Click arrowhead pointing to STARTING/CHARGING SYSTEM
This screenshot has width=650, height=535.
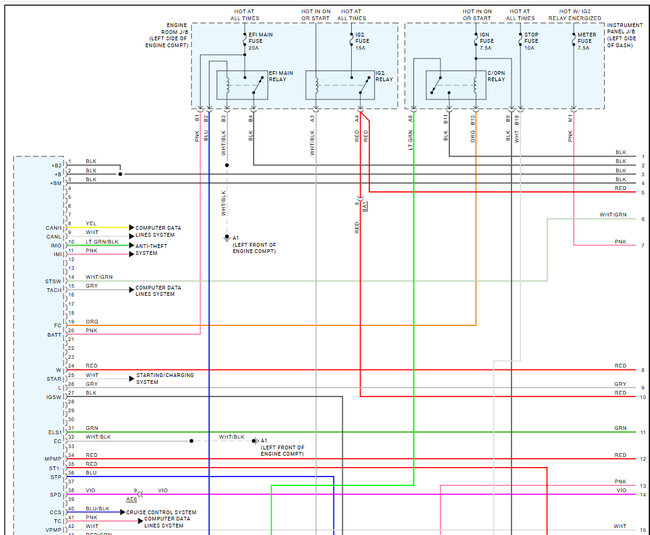point(131,378)
